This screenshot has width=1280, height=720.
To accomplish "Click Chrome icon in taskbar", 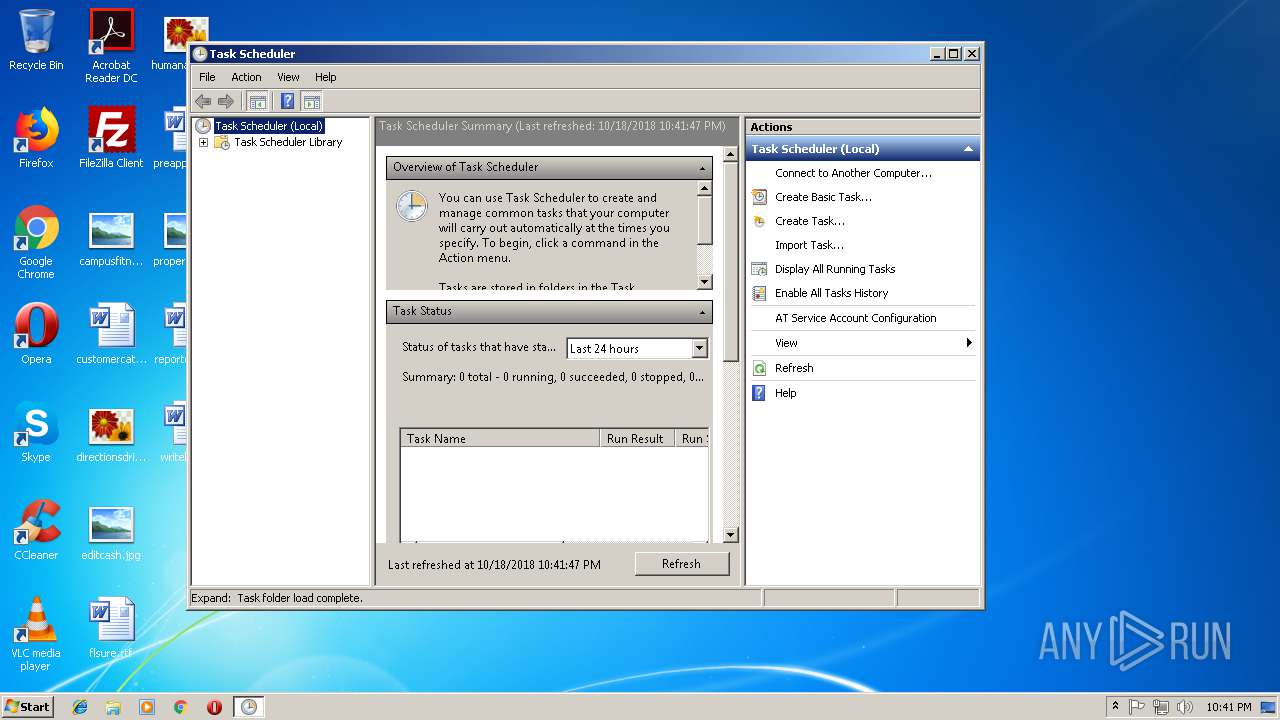I will click(x=181, y=707).
